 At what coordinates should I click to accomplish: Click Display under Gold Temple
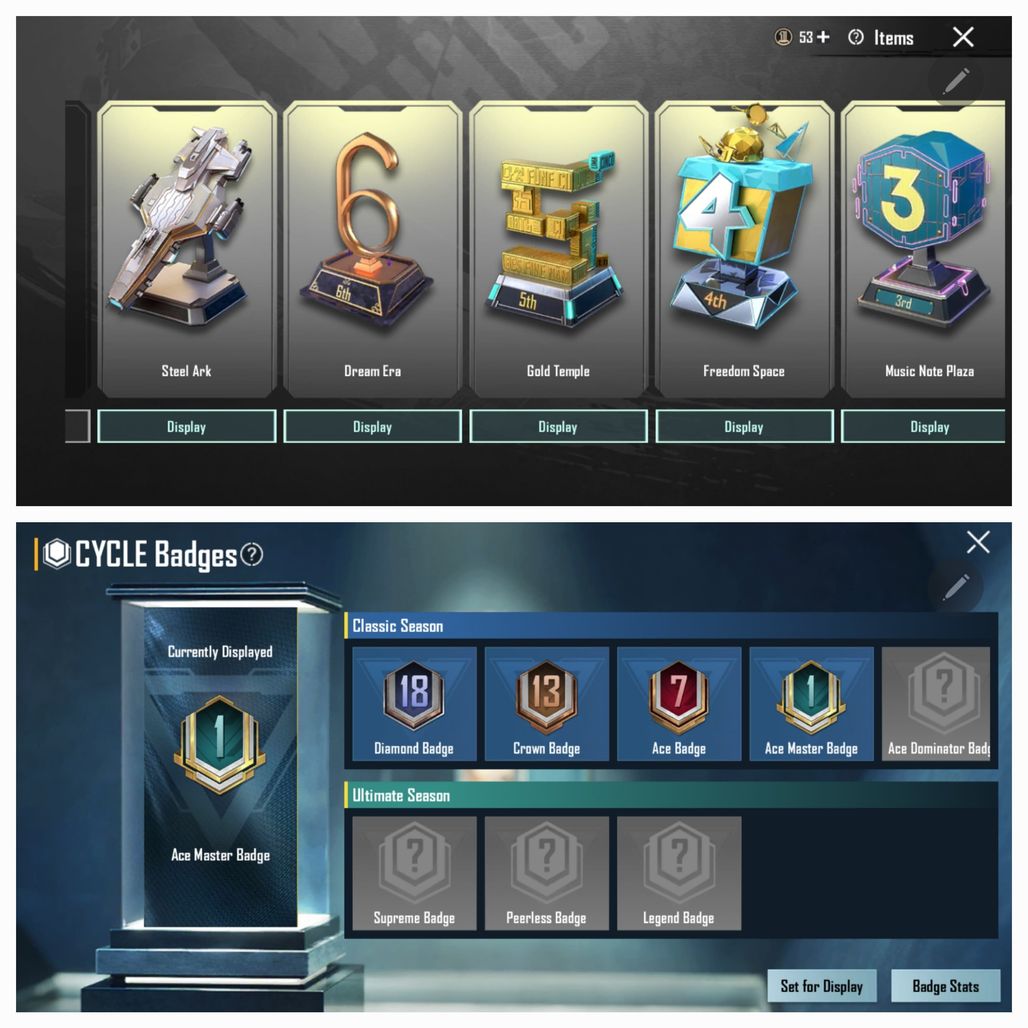558,427
